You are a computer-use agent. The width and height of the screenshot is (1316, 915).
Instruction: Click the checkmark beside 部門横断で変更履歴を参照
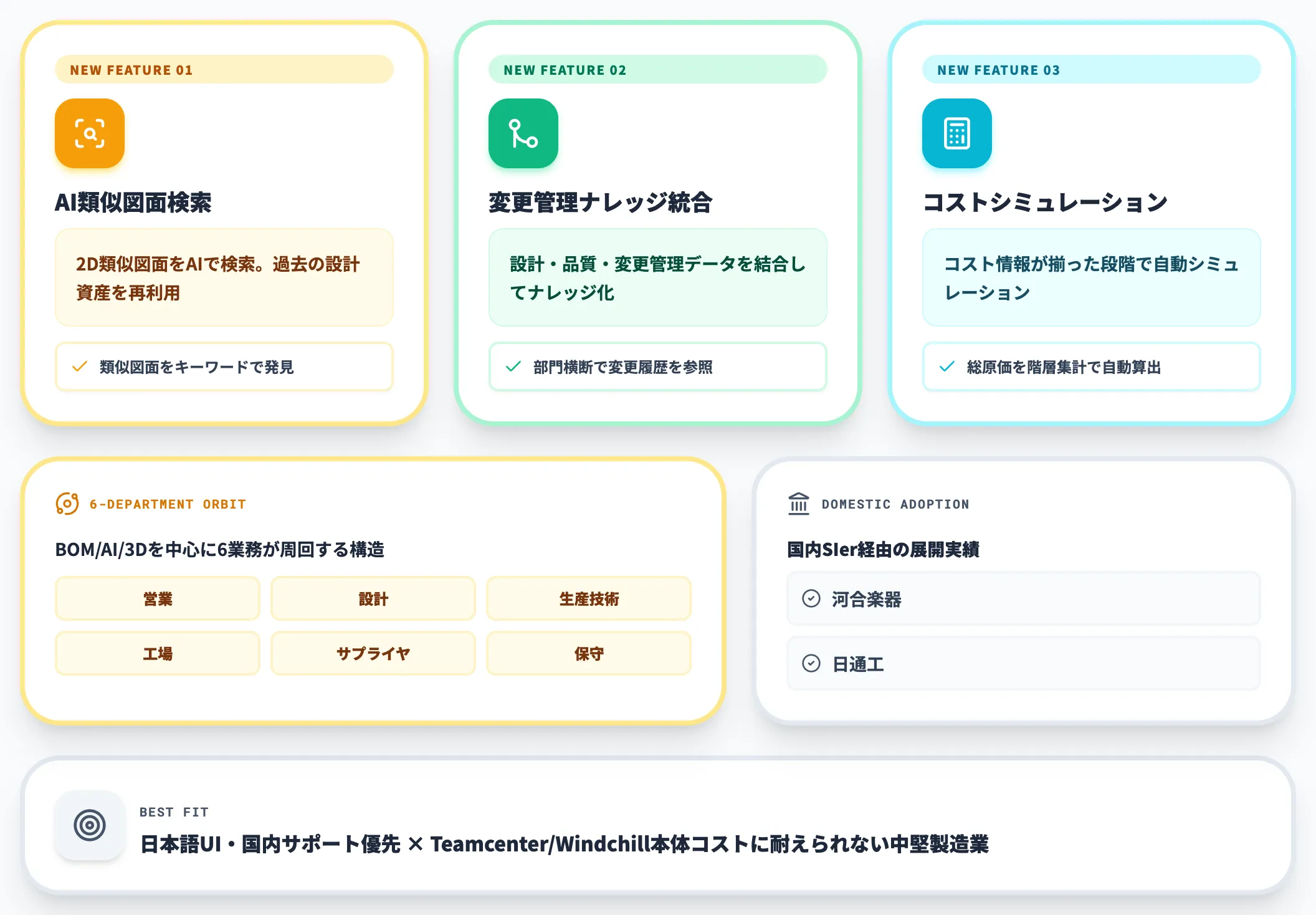tap(513, 367)
